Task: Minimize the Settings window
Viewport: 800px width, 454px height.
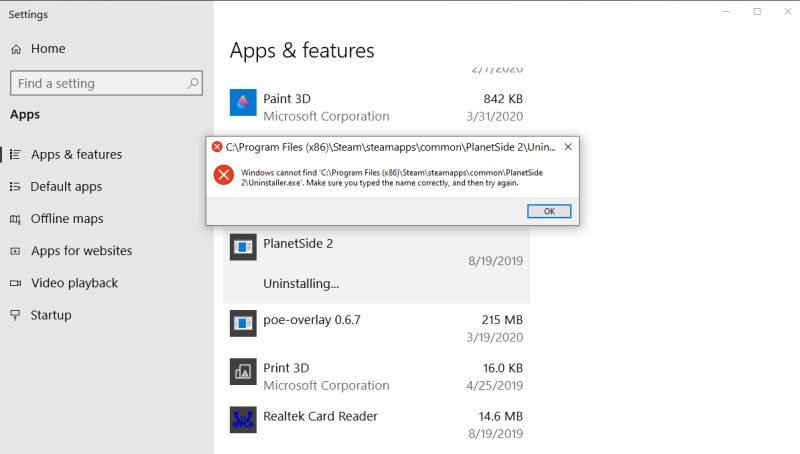Action: [x=727, y=11]
